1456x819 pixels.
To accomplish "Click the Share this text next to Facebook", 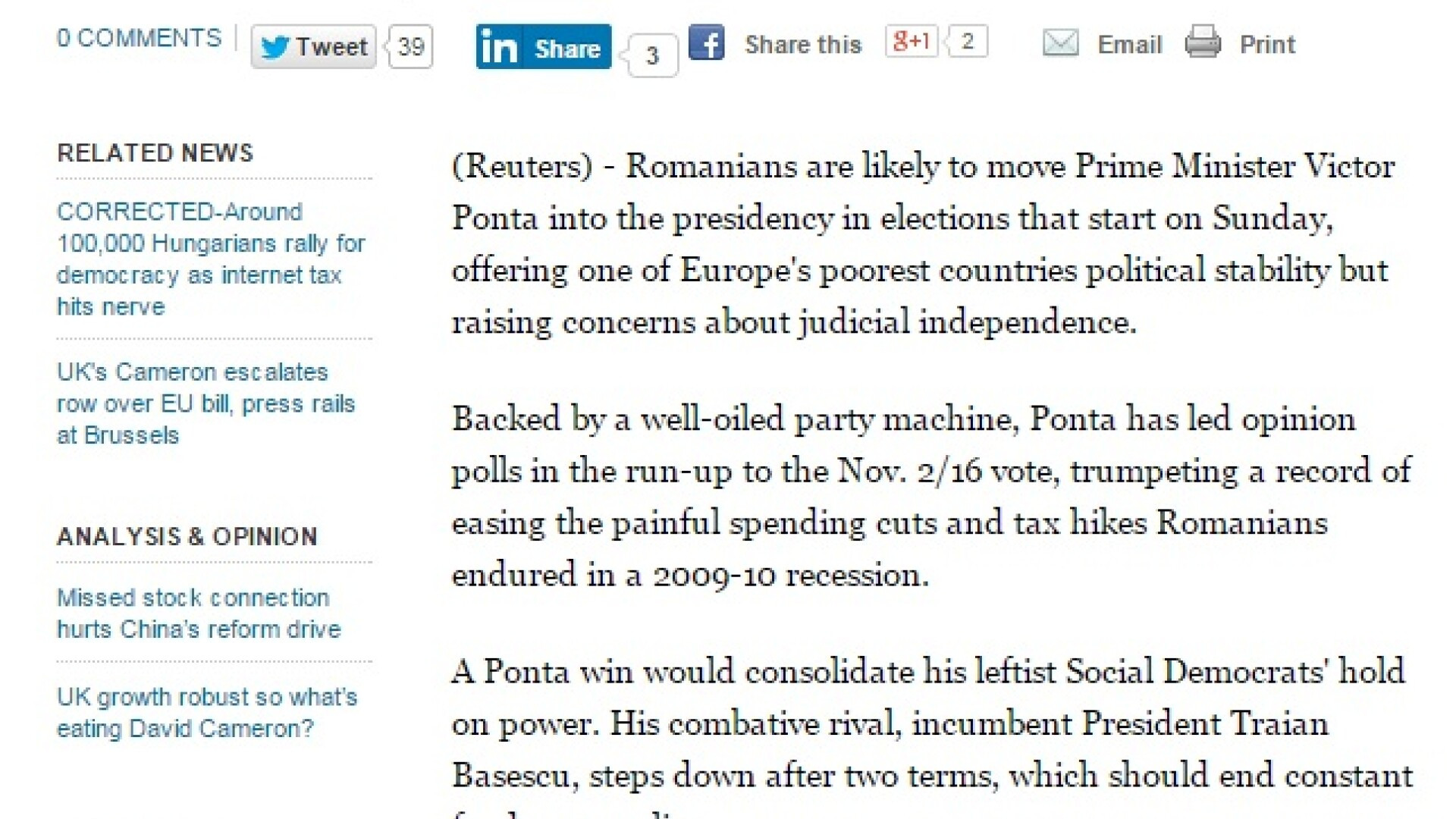I will click(804, 43).
